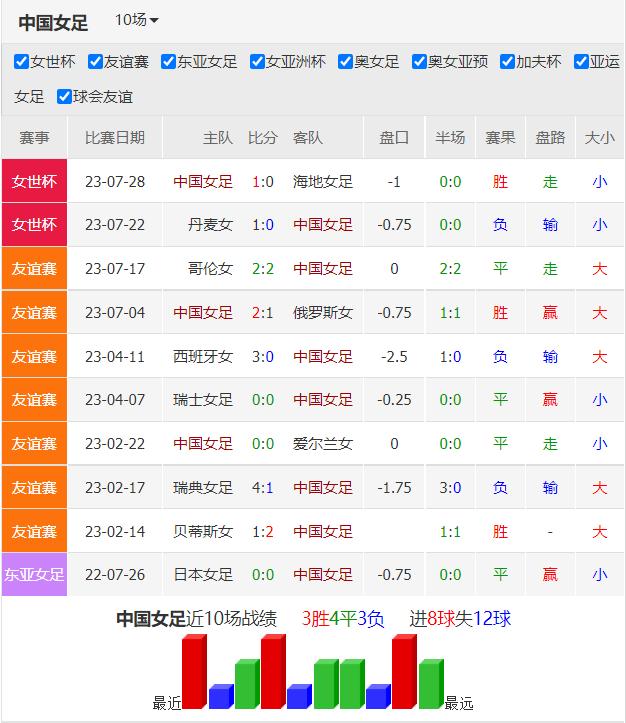Open 西班牙女 team link
This screenshot has height=723, width=626.
203,356
